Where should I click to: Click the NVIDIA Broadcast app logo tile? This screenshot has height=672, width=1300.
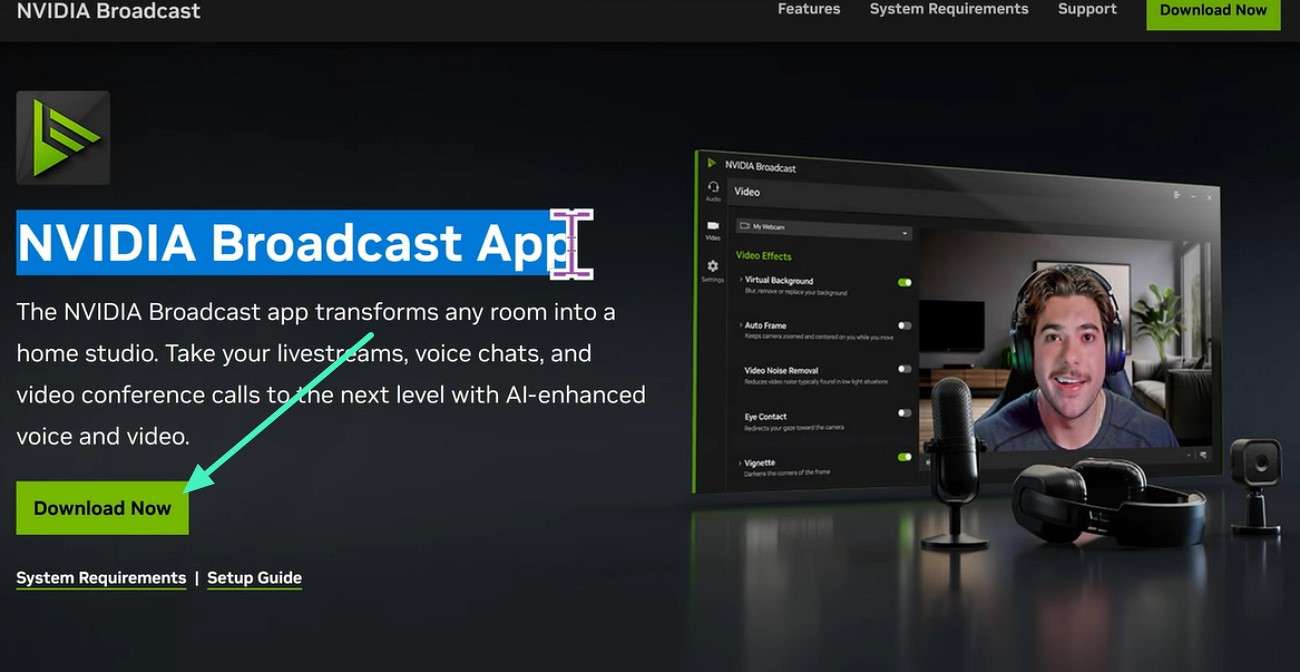63,138
